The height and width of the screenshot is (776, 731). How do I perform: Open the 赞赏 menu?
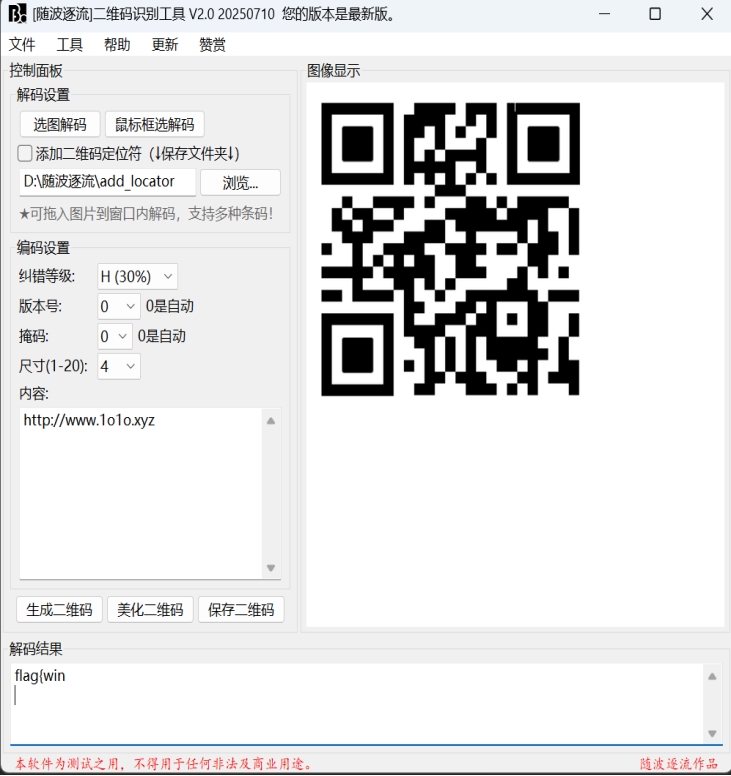(x=212, y=45)
